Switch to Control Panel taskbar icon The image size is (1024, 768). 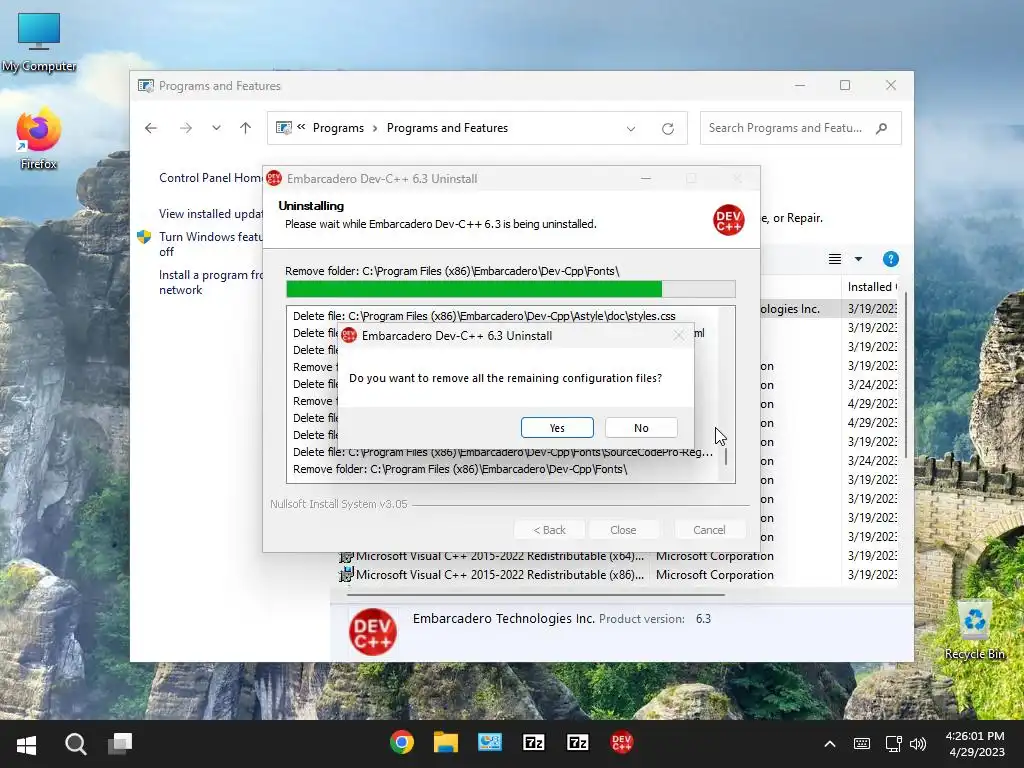(490, 743)
